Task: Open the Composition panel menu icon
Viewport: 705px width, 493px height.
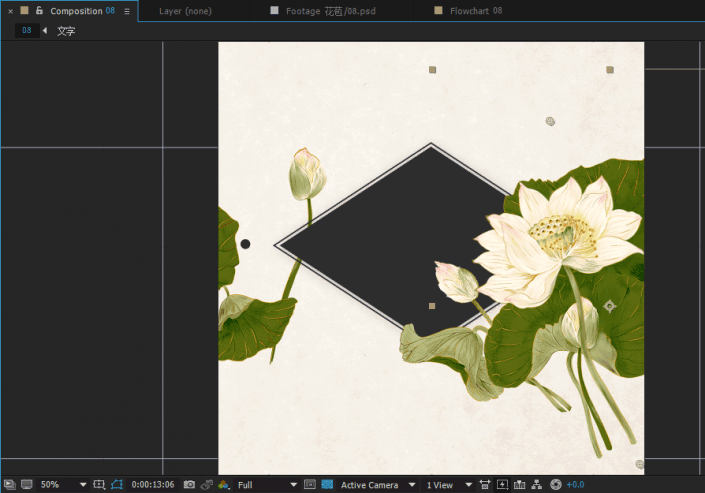Action: click(x=127, y=11)
